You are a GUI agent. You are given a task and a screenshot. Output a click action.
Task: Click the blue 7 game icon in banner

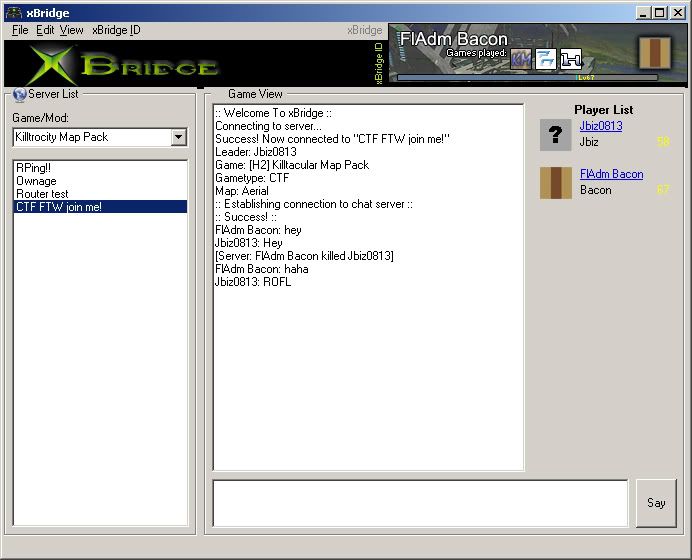click(546, 59)
